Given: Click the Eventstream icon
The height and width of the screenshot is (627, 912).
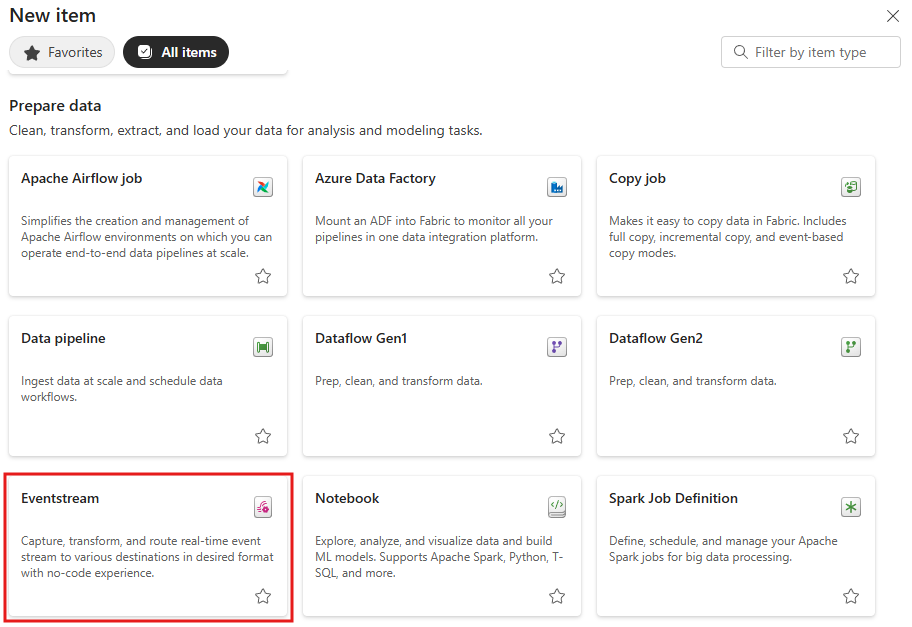Looking at the screenshot, I should pyautogui.click(x=263, y=507).
